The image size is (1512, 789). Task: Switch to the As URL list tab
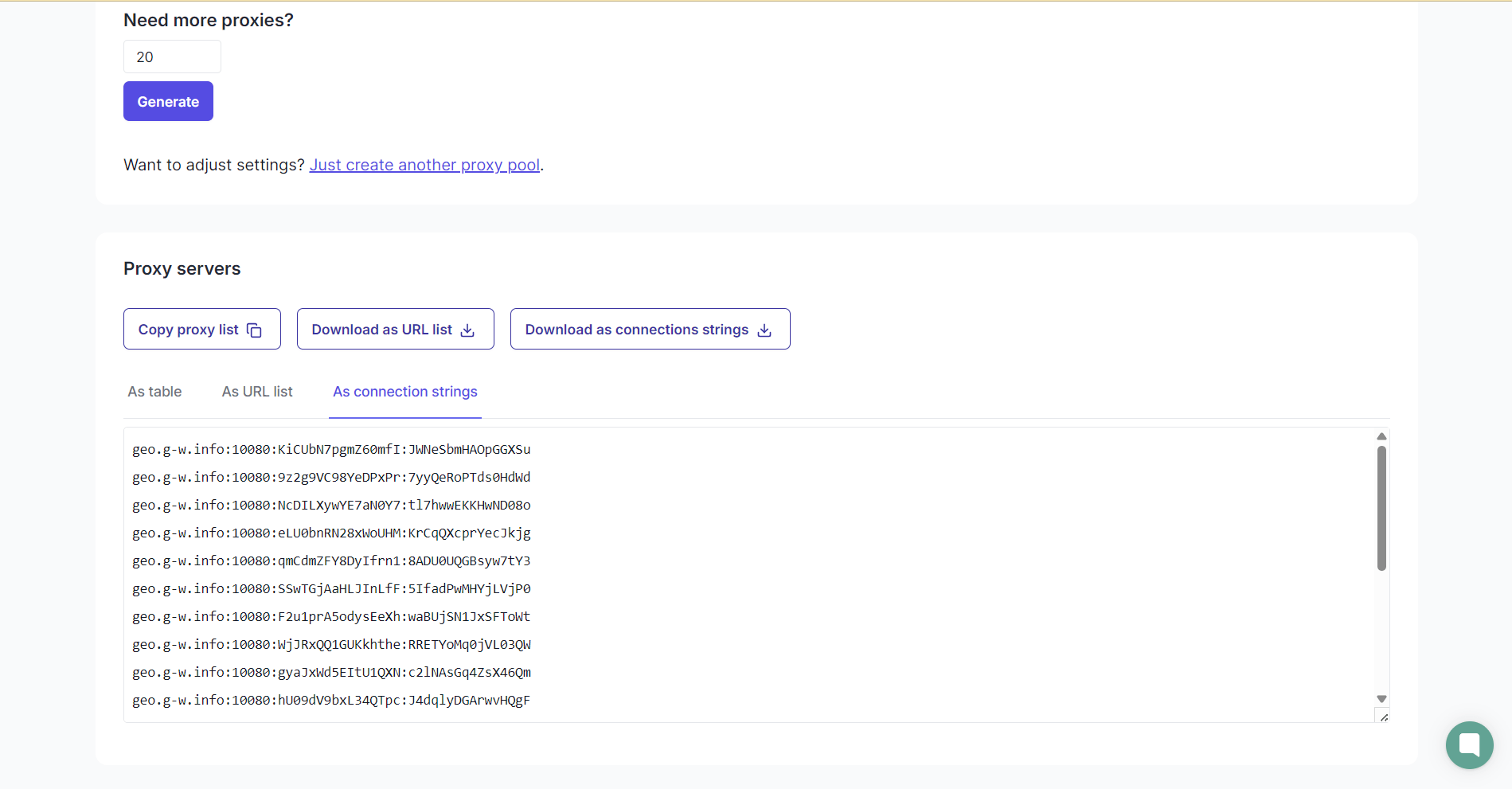tap(257, 392)
